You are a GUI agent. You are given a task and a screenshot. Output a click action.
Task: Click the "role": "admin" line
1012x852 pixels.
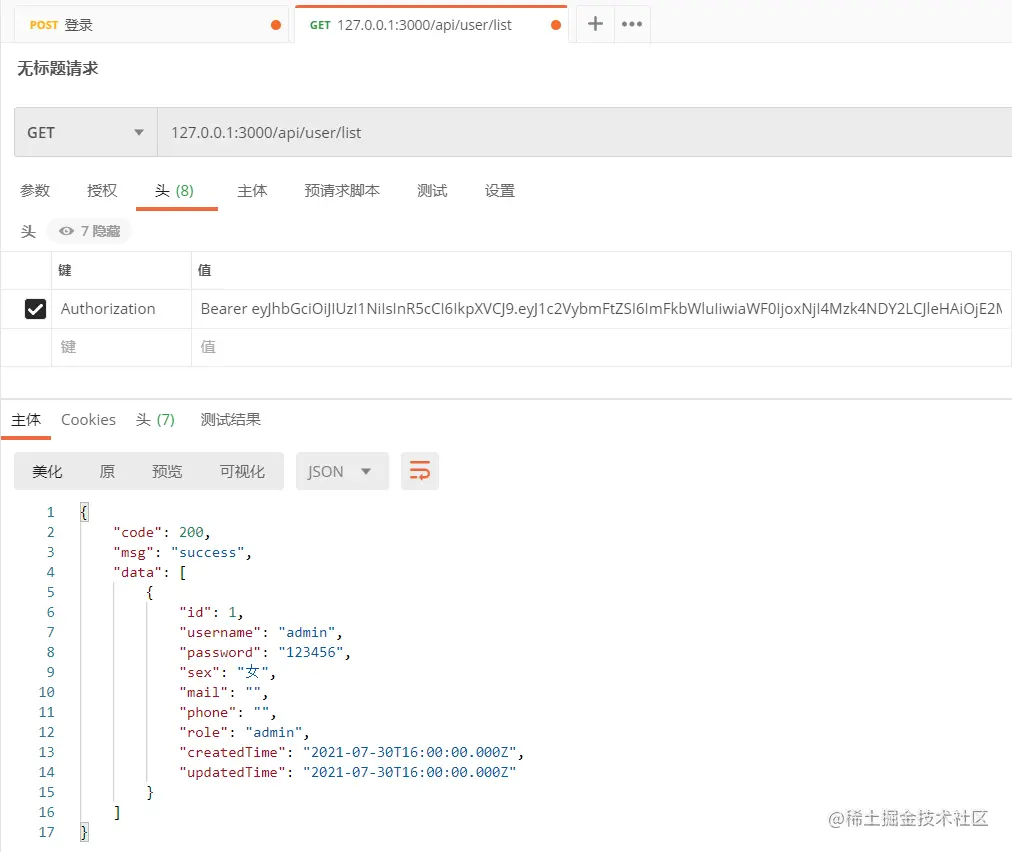click(244, 733)
